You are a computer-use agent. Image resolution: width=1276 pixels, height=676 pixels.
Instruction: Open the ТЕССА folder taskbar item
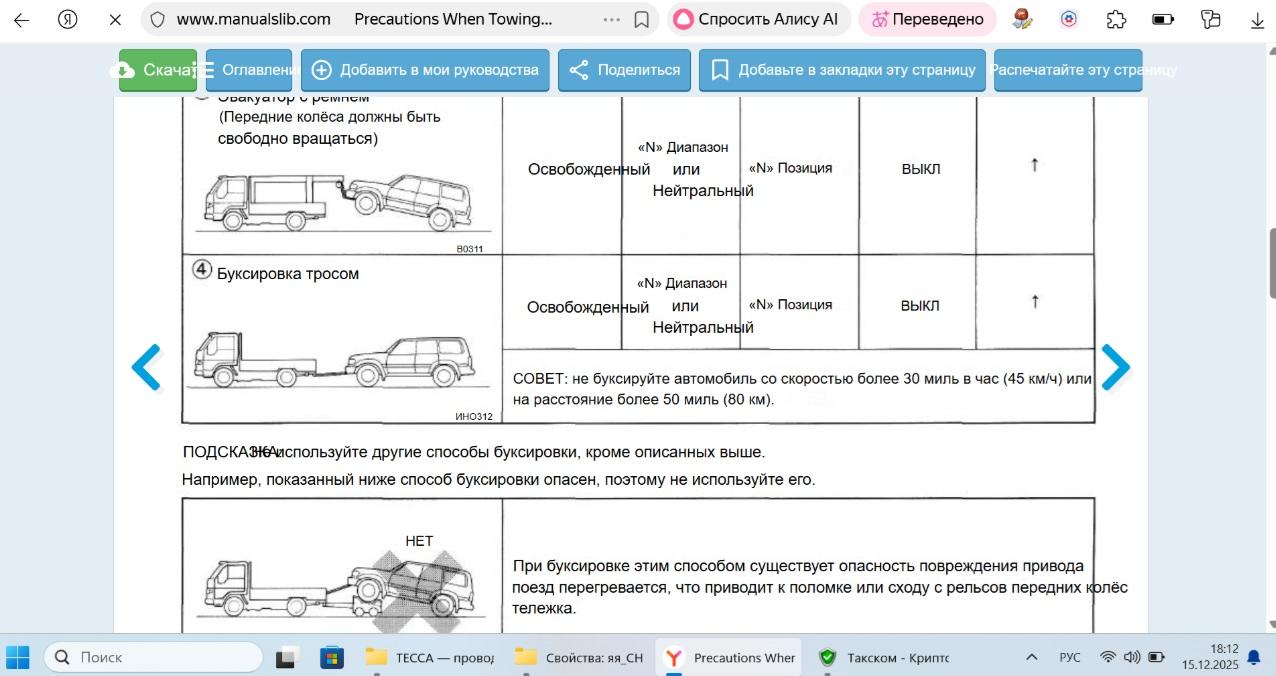click(428, 657)
